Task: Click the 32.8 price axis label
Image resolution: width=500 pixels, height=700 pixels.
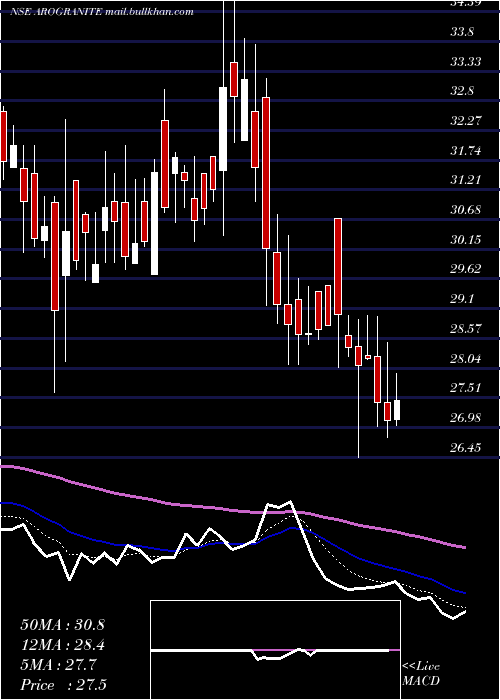Action: [x=462, y=91]
